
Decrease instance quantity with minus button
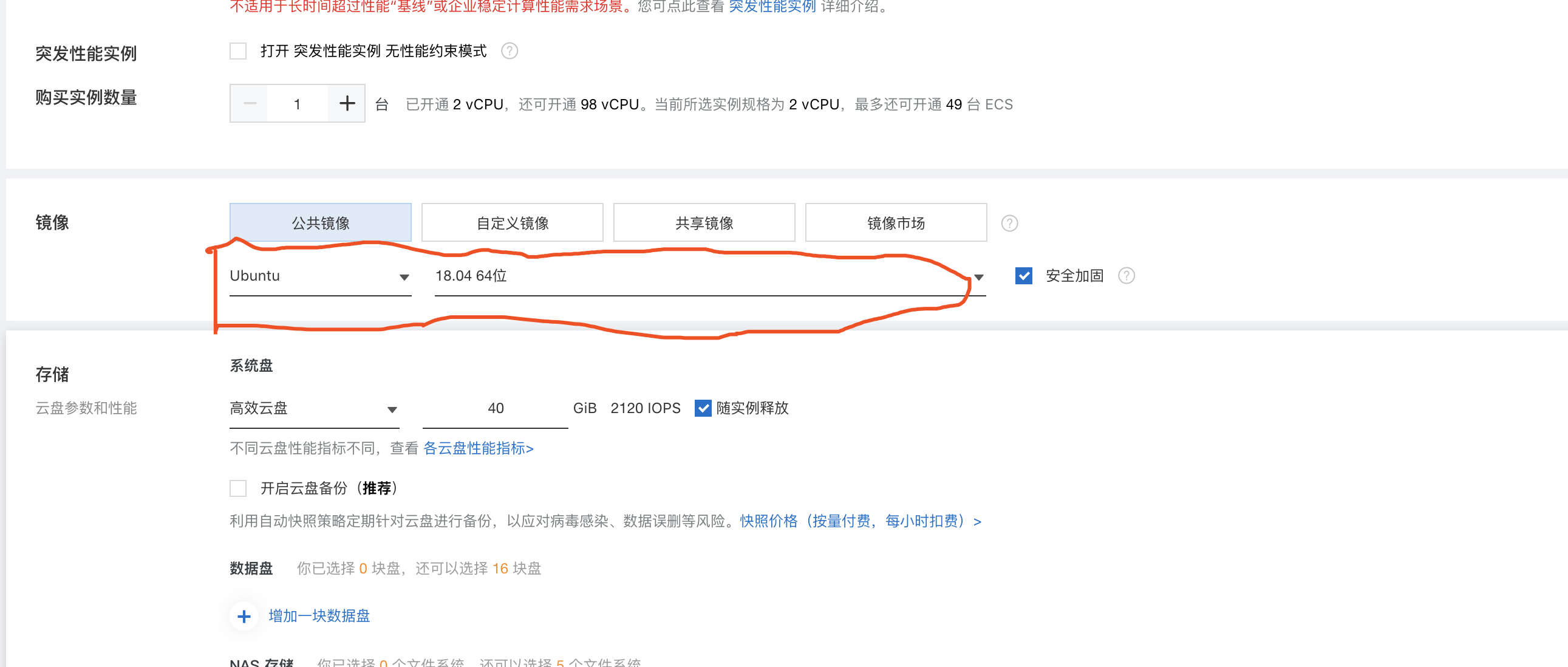tap(250, 103)
